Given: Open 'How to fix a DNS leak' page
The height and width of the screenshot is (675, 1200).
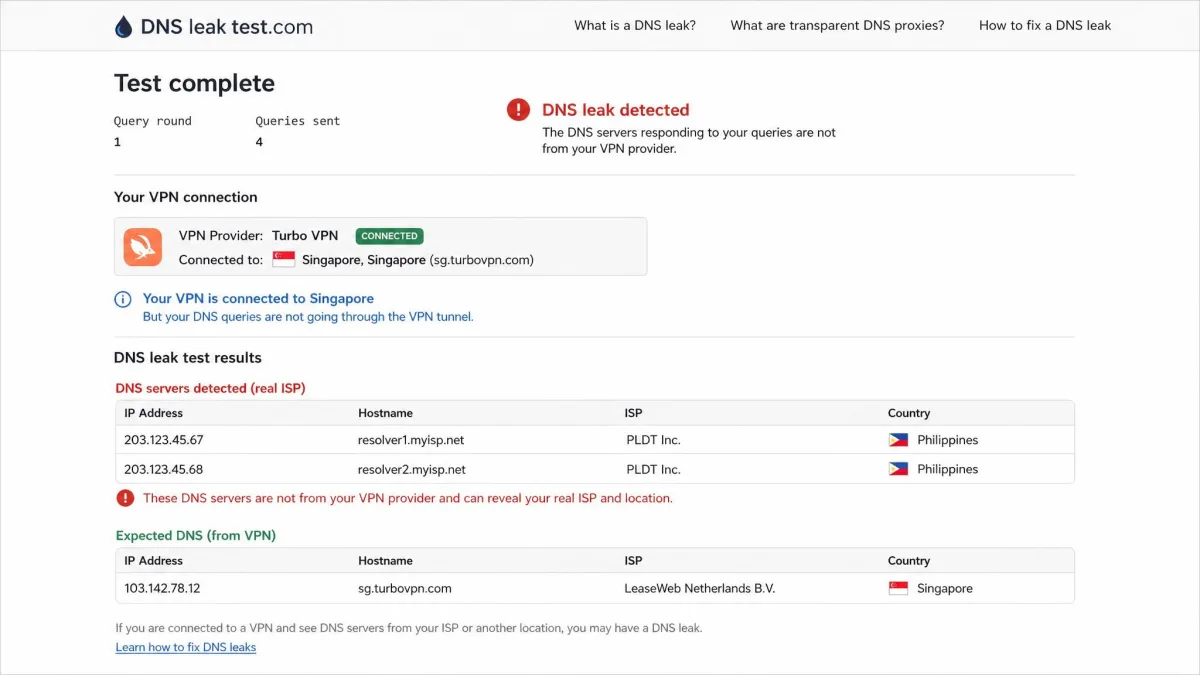Looking at the screenshot, I should click(x=1045, y=26).
